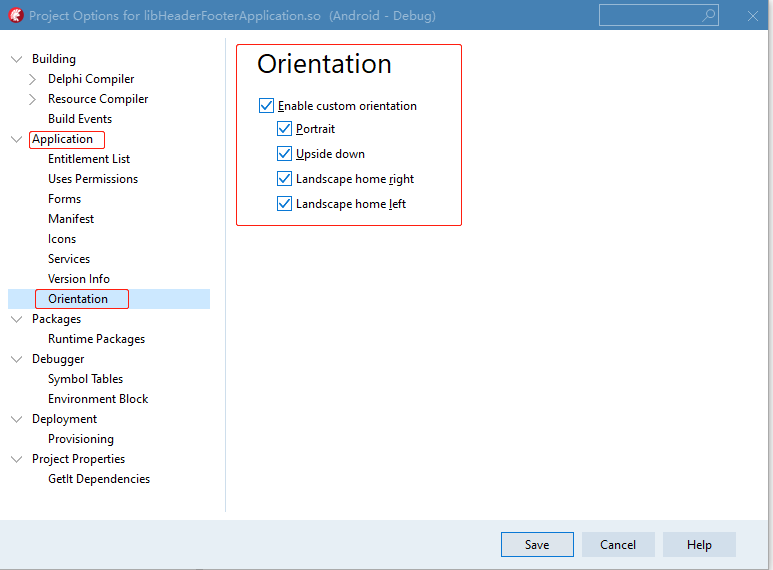773x570 pixels.
Task: Collapse the Debugger tree section
Action: click(16, 359)
